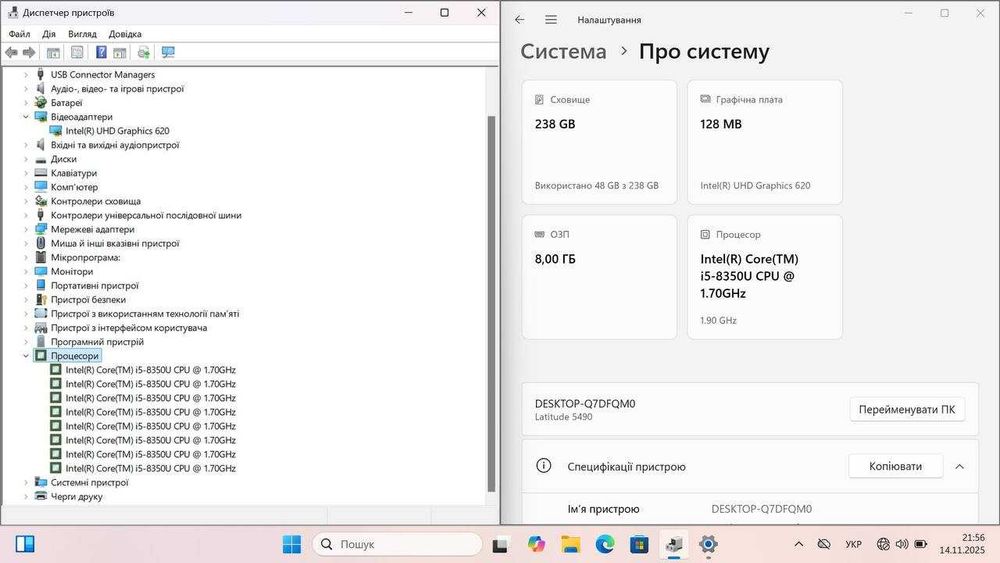The image size is (1000, 563).
Task: Click Device Manager taskbar icon
Action: (673, 544)
